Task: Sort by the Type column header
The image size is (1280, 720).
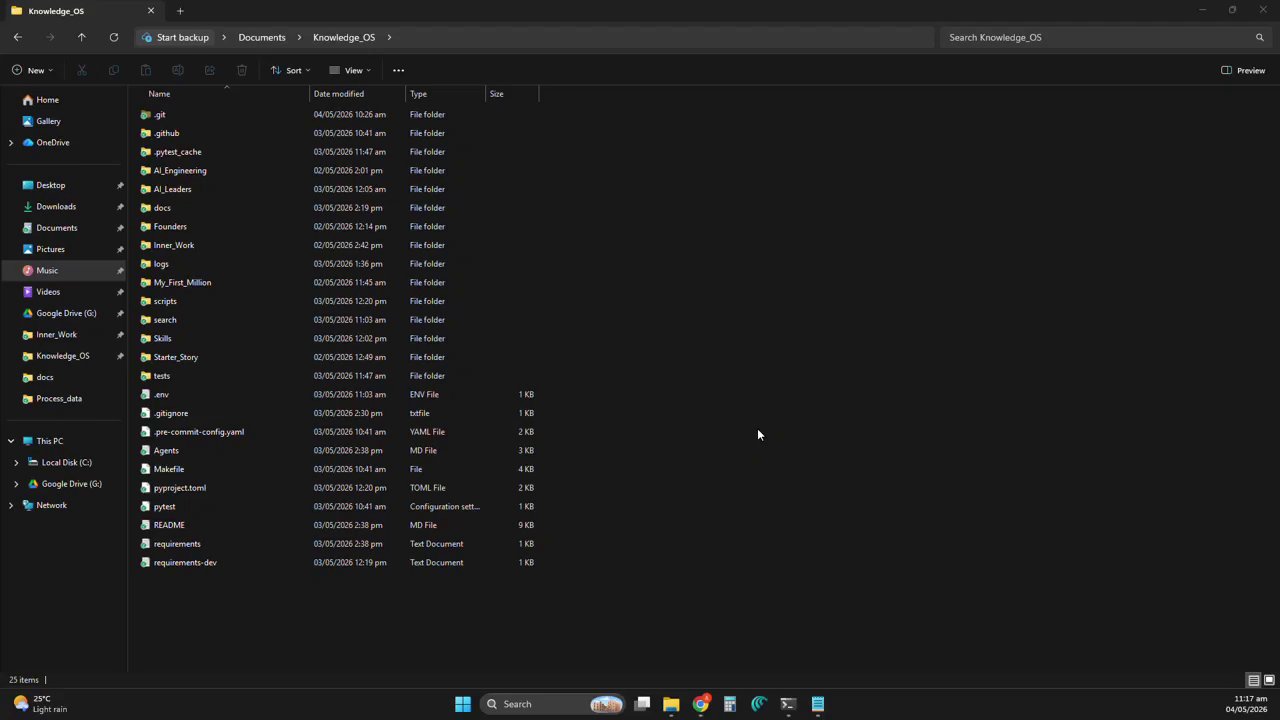Action: click(x=418, y=94)
